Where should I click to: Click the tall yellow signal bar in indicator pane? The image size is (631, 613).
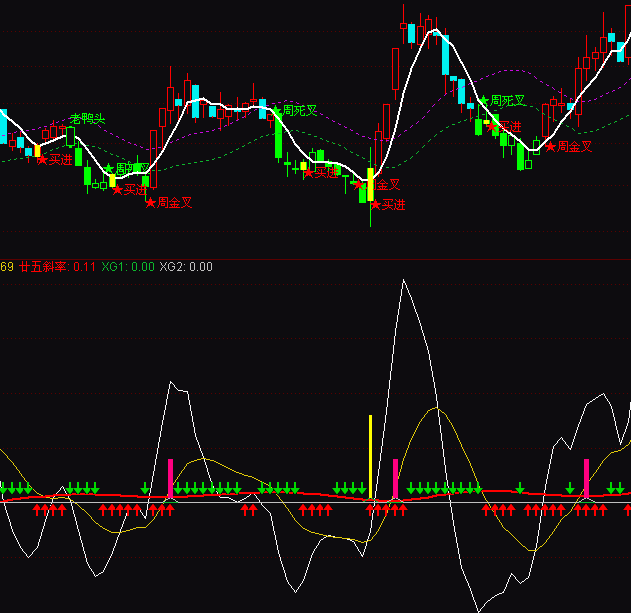tap(371, 456)
